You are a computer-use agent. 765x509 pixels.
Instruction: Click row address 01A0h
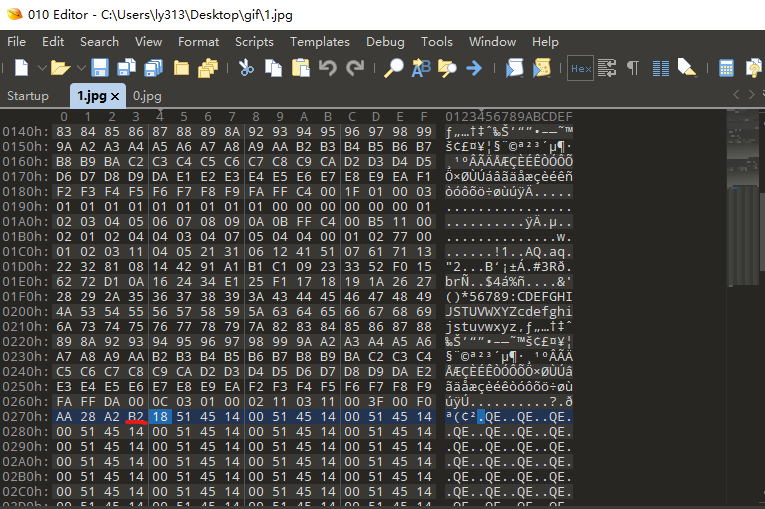[25, 222]
